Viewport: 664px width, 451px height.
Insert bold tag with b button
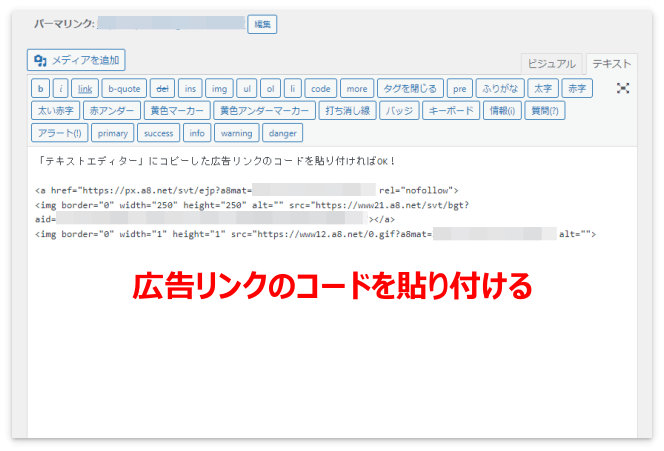(40, 89)
